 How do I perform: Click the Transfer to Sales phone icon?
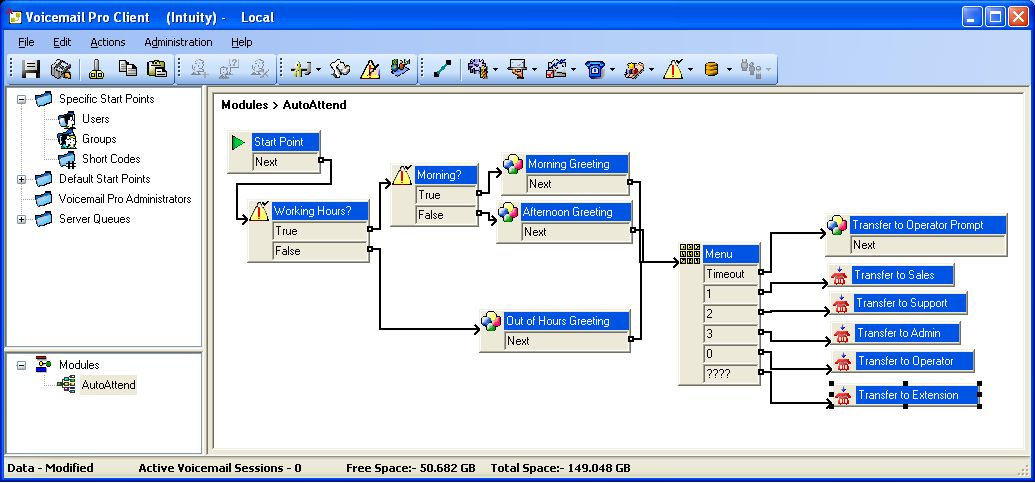coord(839,275)
